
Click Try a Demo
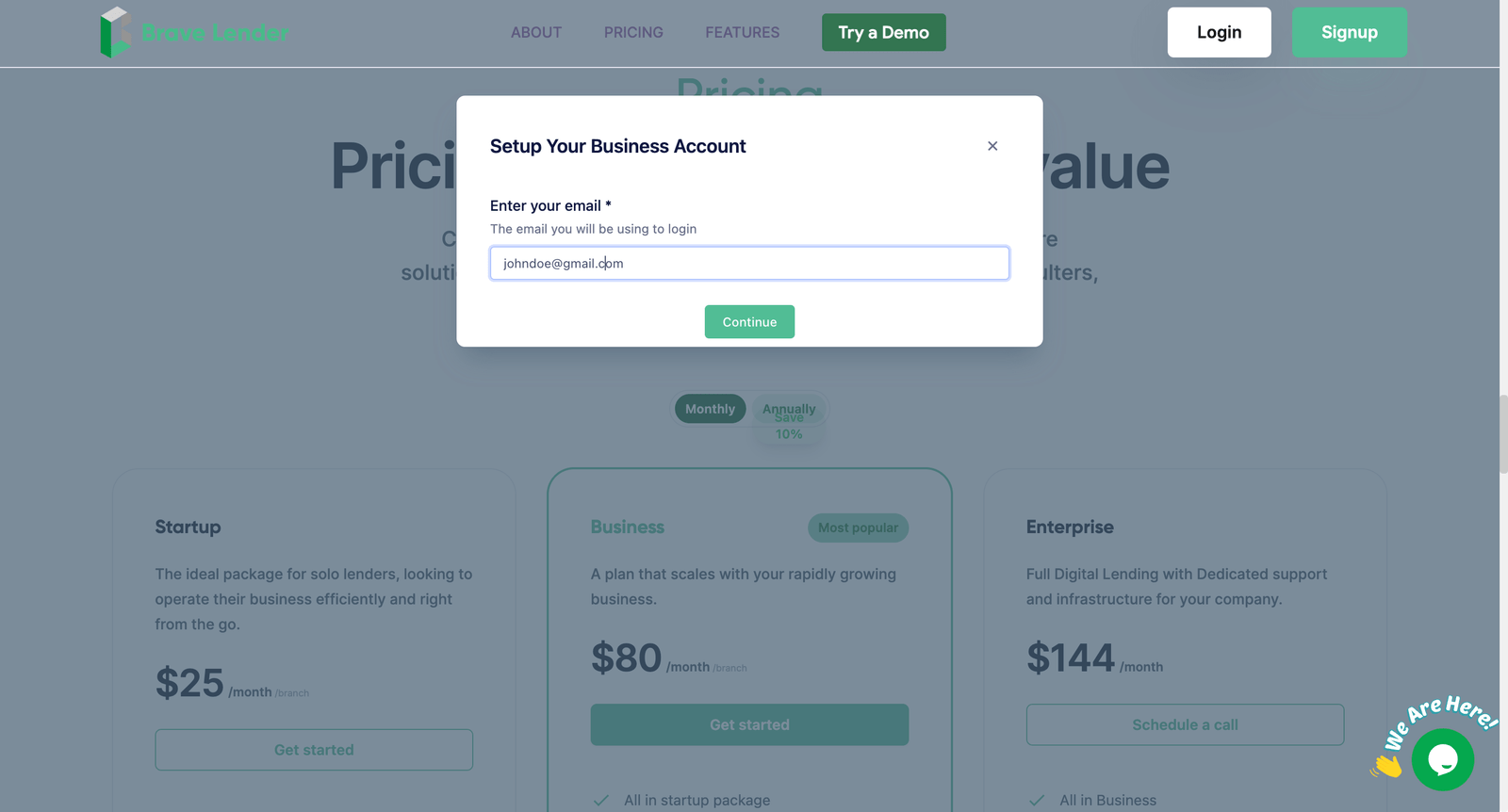(x=882, y=32)
